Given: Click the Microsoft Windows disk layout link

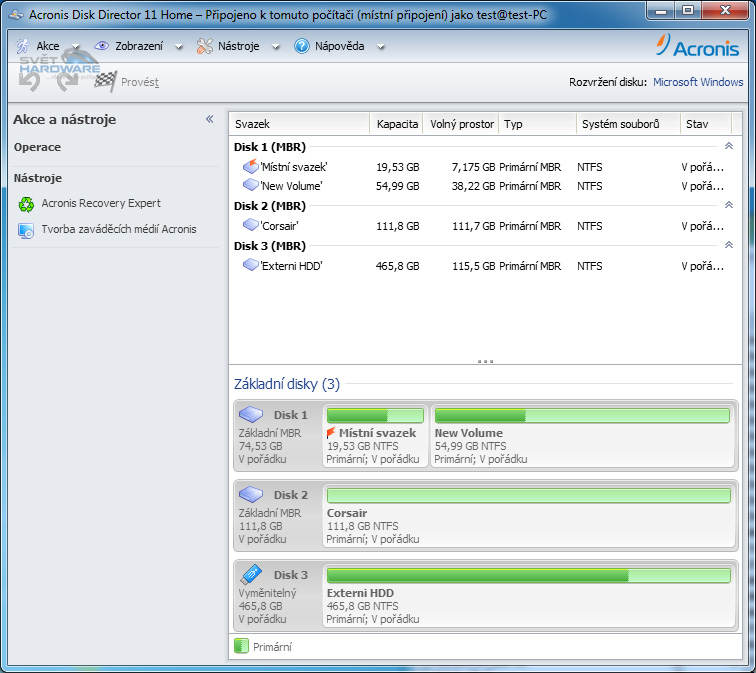Looking at the screenshot, I should (698, 82).
